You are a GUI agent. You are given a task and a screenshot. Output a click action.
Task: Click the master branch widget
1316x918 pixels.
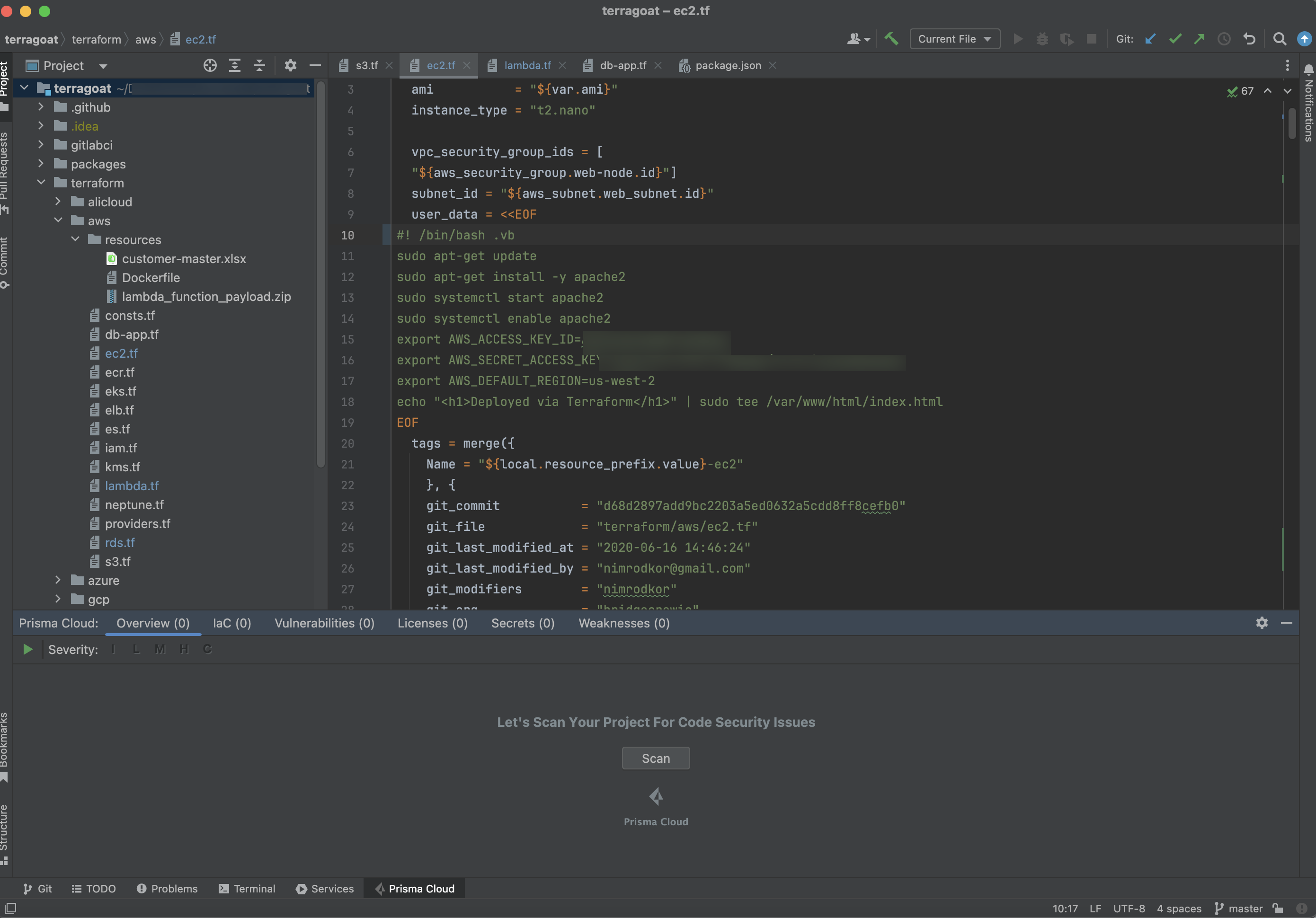click(x=1239, y=909)
